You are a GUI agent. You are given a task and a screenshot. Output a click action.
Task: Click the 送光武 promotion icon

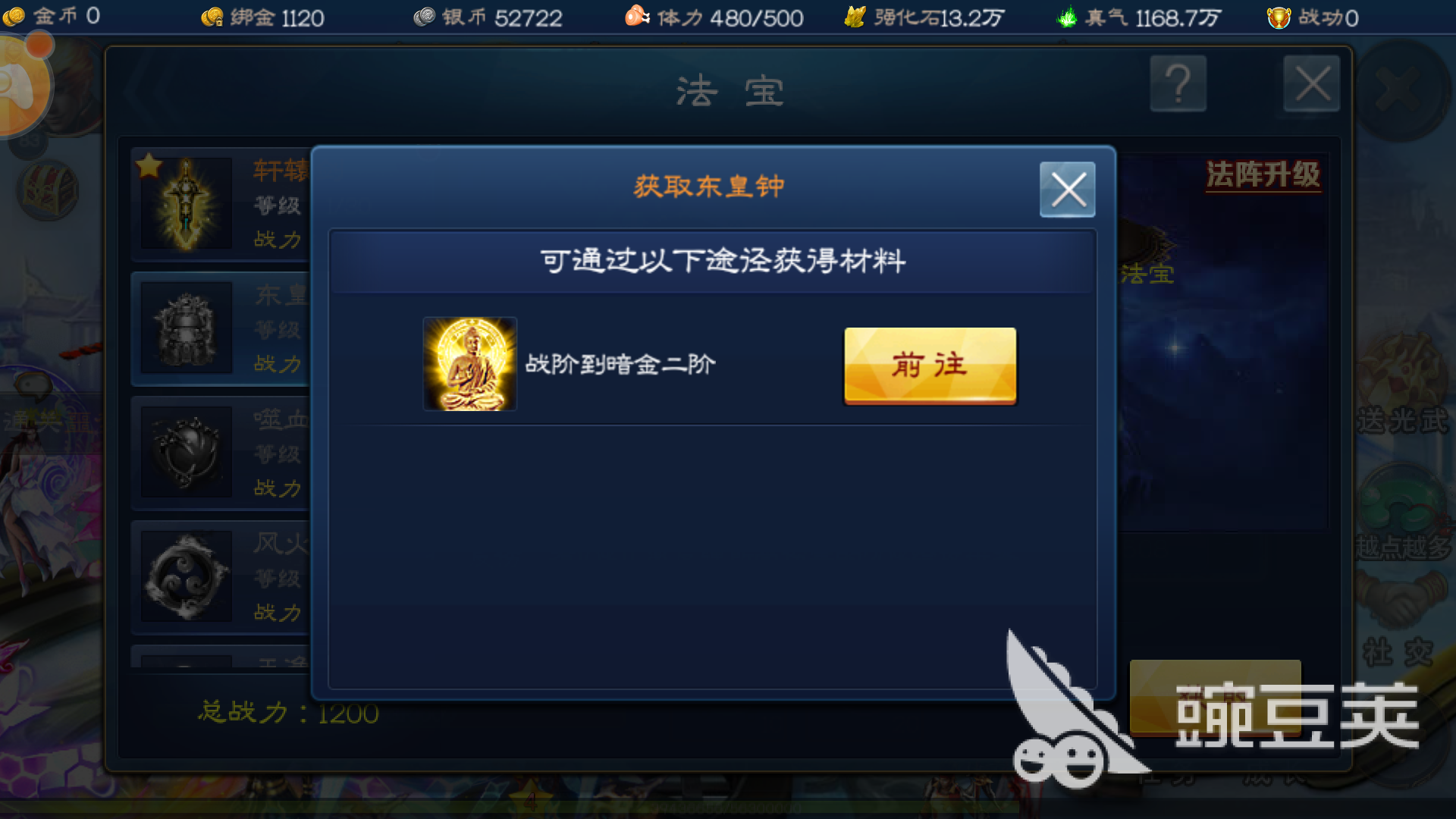(x=1402, y=387)
